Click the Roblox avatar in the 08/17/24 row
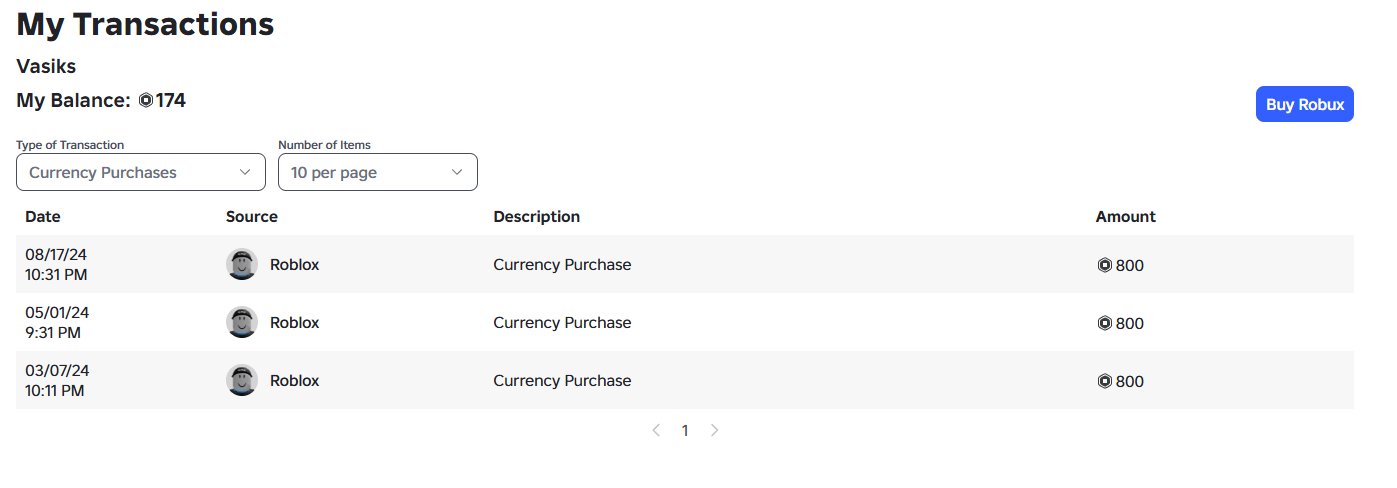The image size is (1397, 488). click(x=242, y=264)
